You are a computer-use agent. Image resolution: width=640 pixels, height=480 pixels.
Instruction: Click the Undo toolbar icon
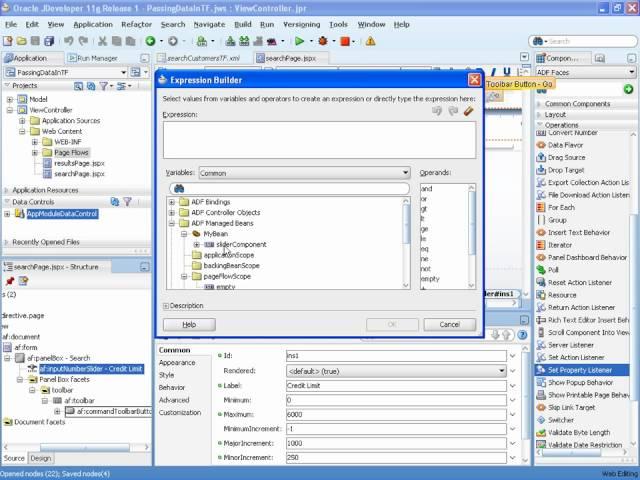tap(69, 41)
